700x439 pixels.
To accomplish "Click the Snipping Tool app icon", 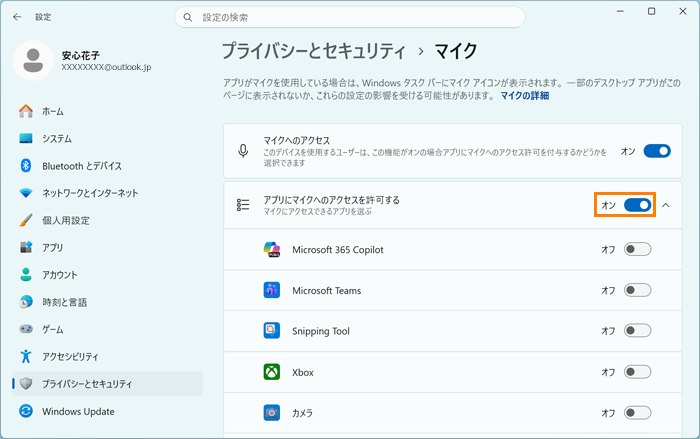I will 271,331.
